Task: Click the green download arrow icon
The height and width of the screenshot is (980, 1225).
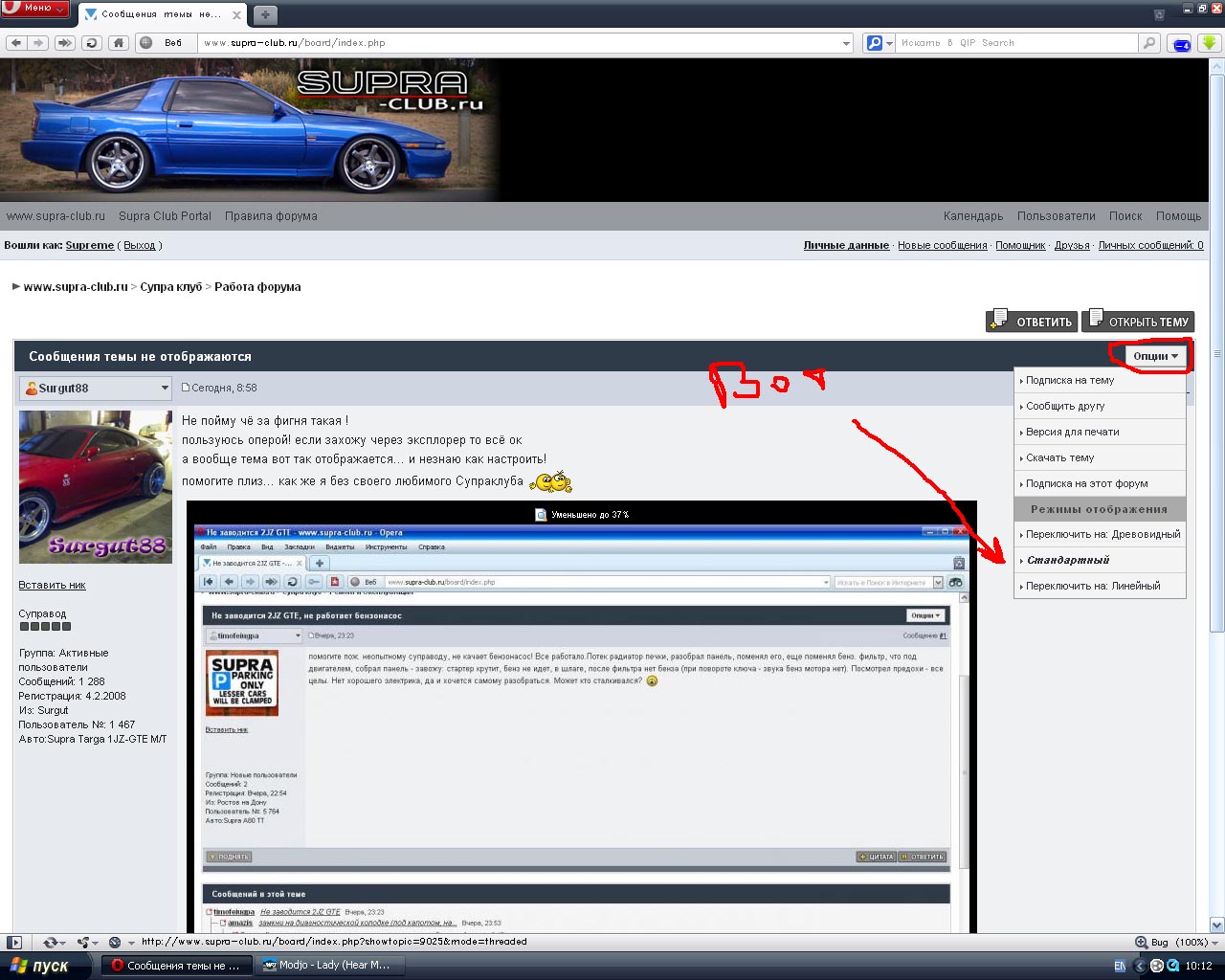Action: (x=1210, y=43)
